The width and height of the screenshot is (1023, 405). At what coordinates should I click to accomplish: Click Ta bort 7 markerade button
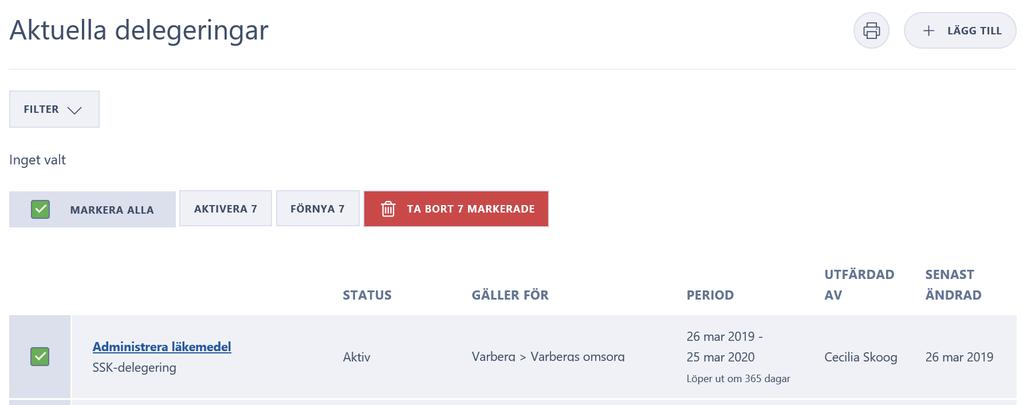point(456,209)
